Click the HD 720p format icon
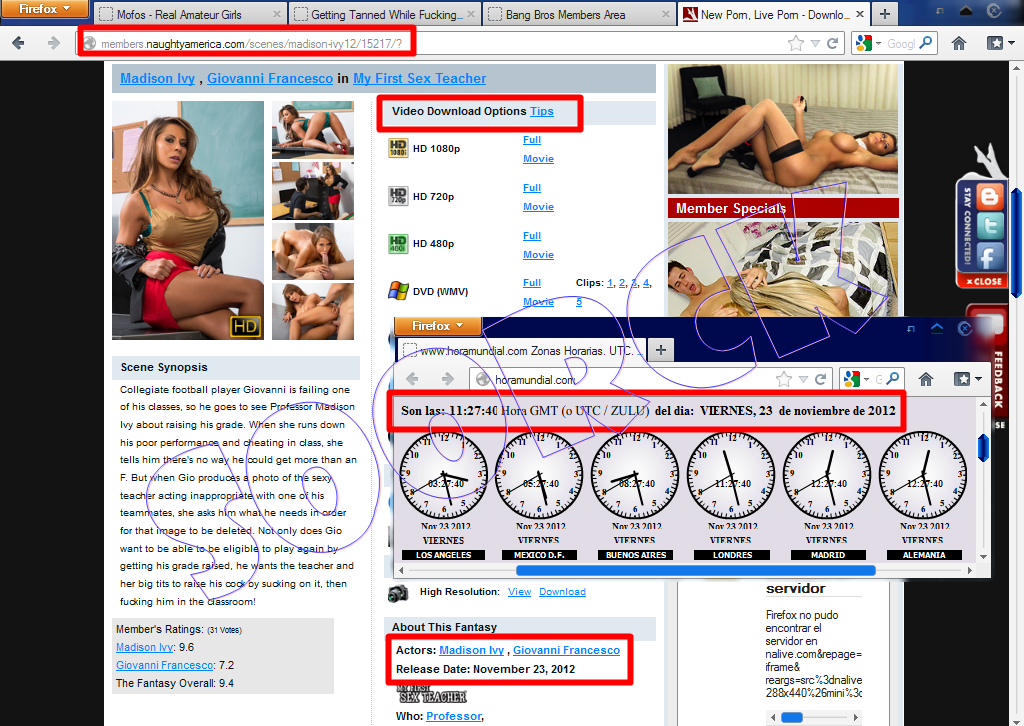This screenshot has width=1024, height=726. (398, 196)
